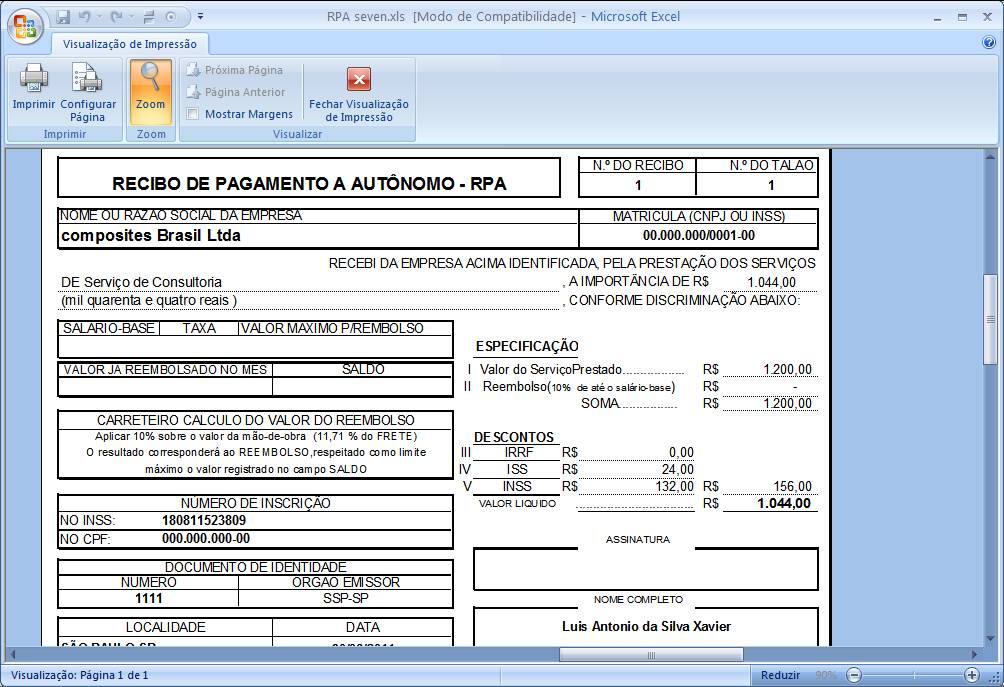
Task: Click Próxima Página in the ribbon
Action: 237,69
